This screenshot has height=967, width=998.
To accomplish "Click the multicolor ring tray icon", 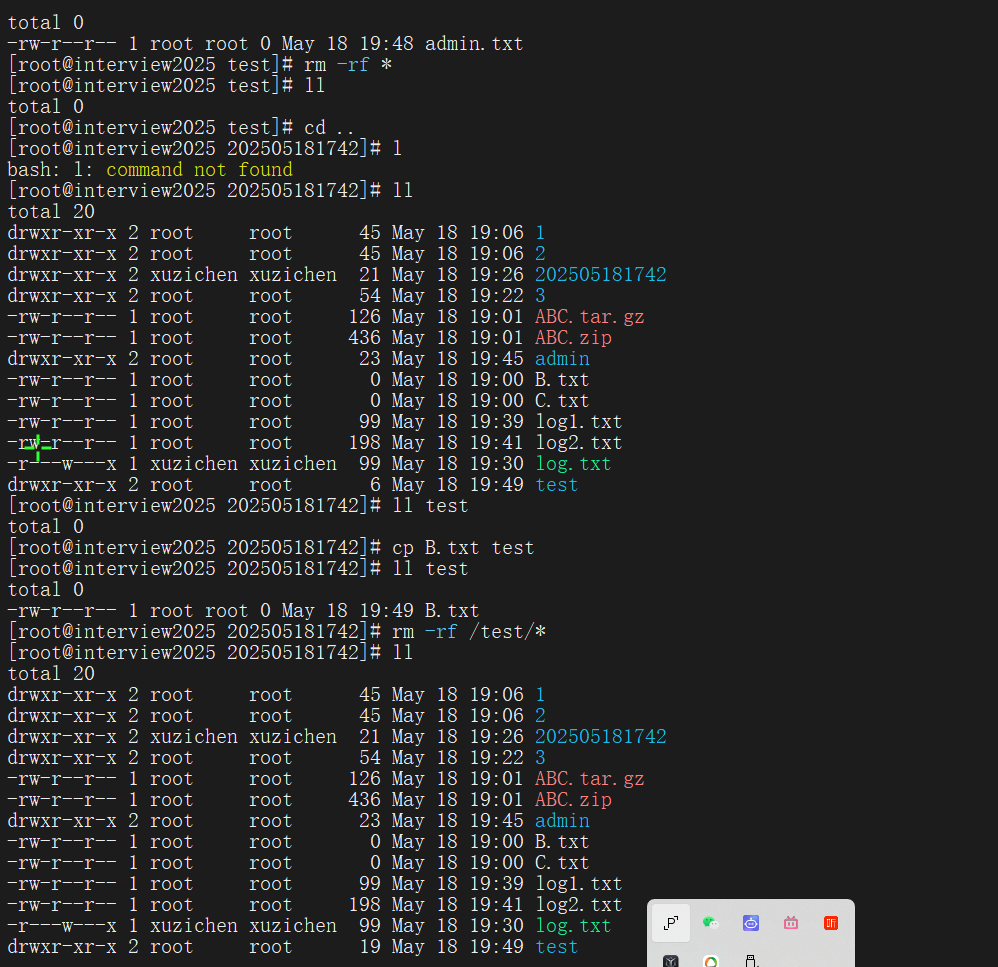I will [x=710, y=961].
